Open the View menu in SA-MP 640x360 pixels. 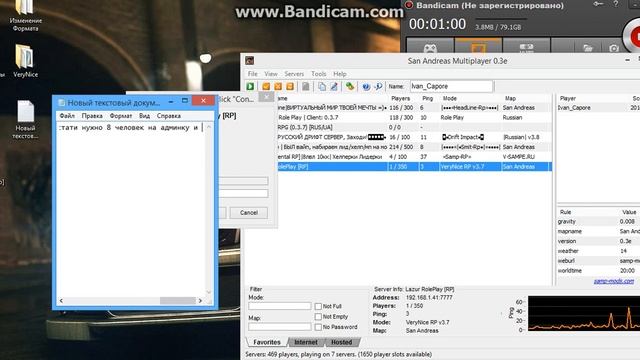coord(271,74)
